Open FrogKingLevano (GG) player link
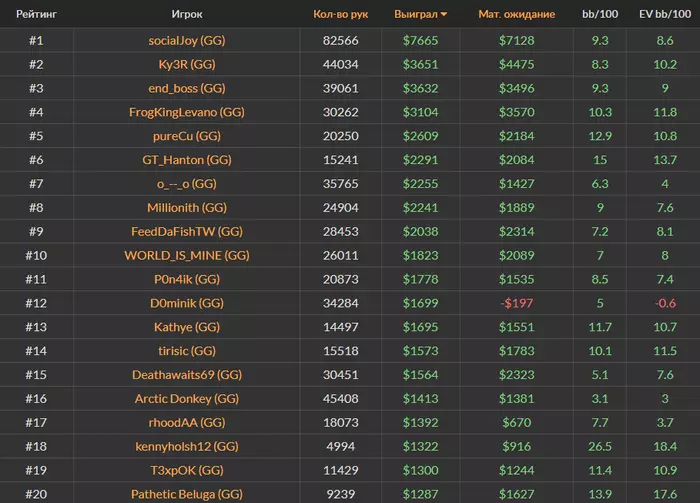This screenshot has width=700, height=503. point(187,112)
